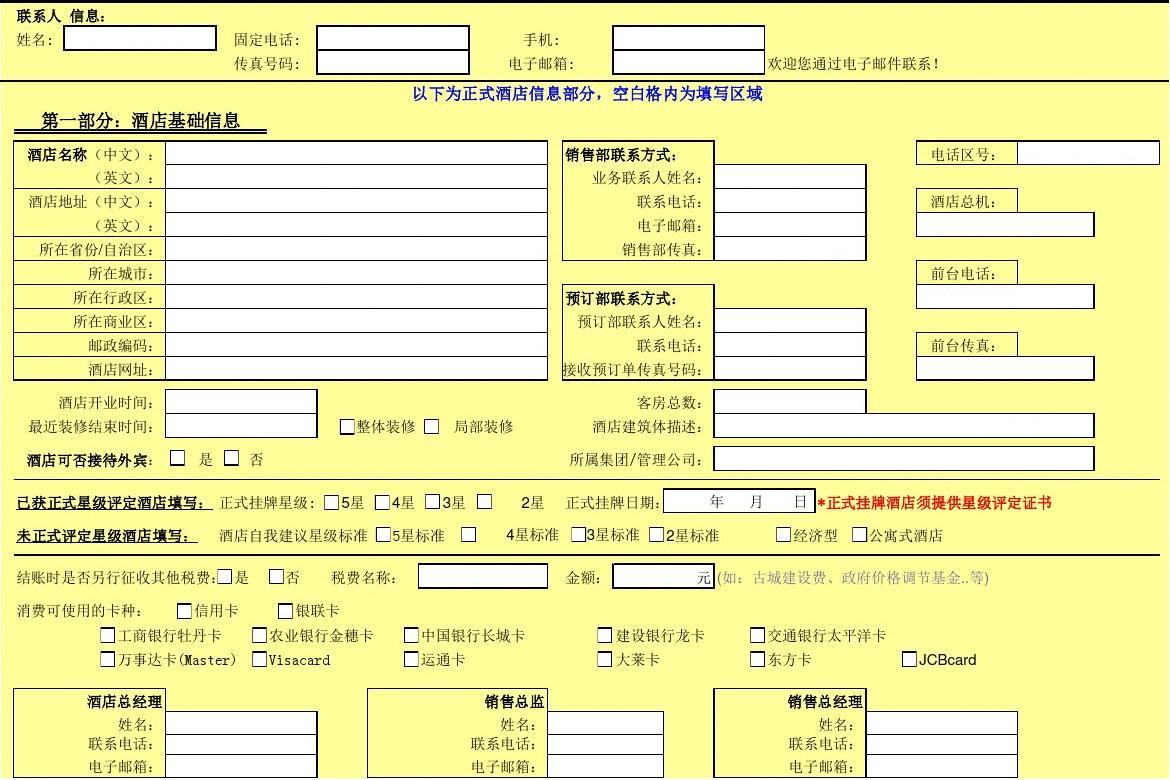The height and width of the screenshot is (780, 1170).
Task: Tick 是 for 酒店可否接待外宾
Action: (x=178, y=458)
